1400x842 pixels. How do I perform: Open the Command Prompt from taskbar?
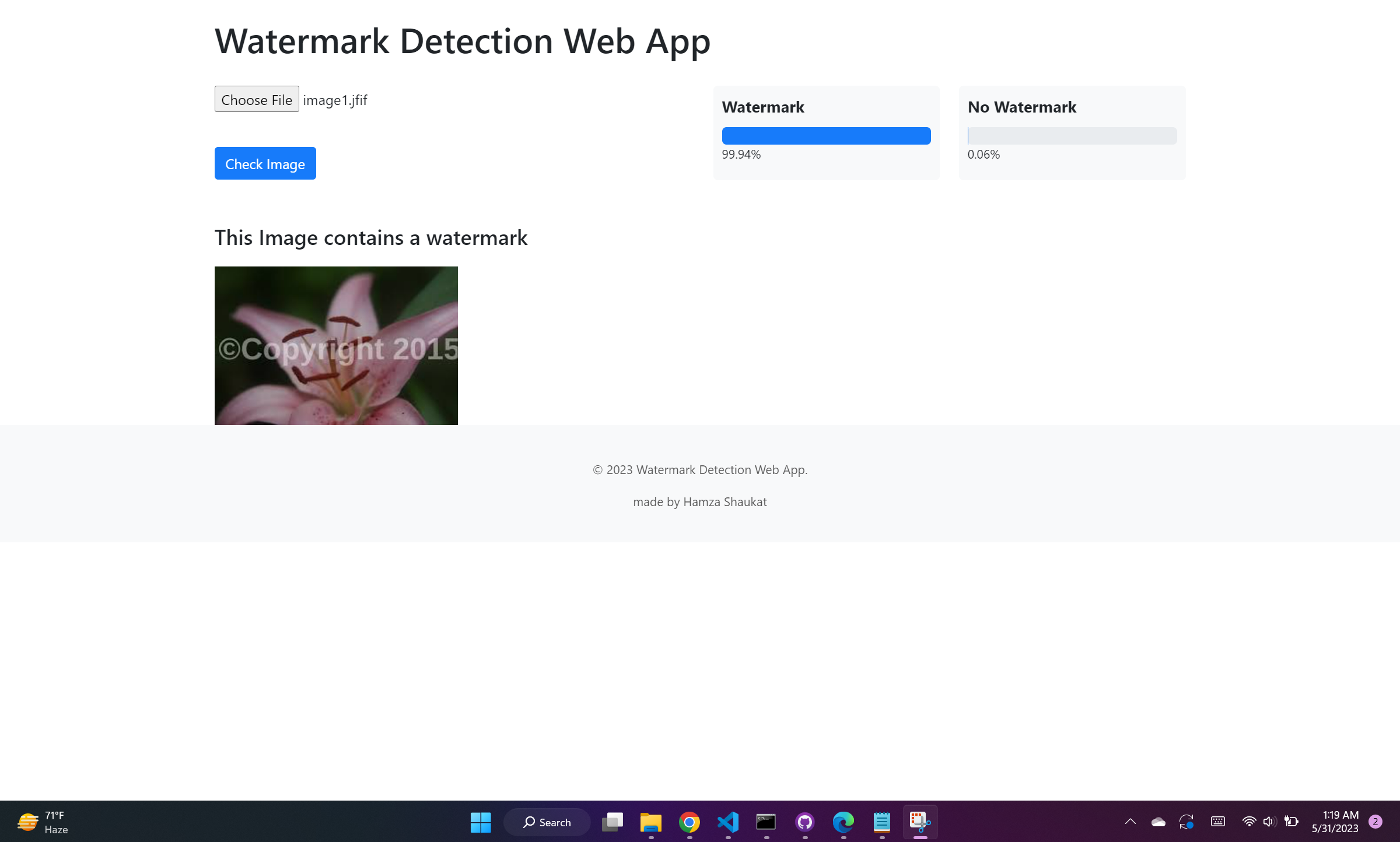766,822
